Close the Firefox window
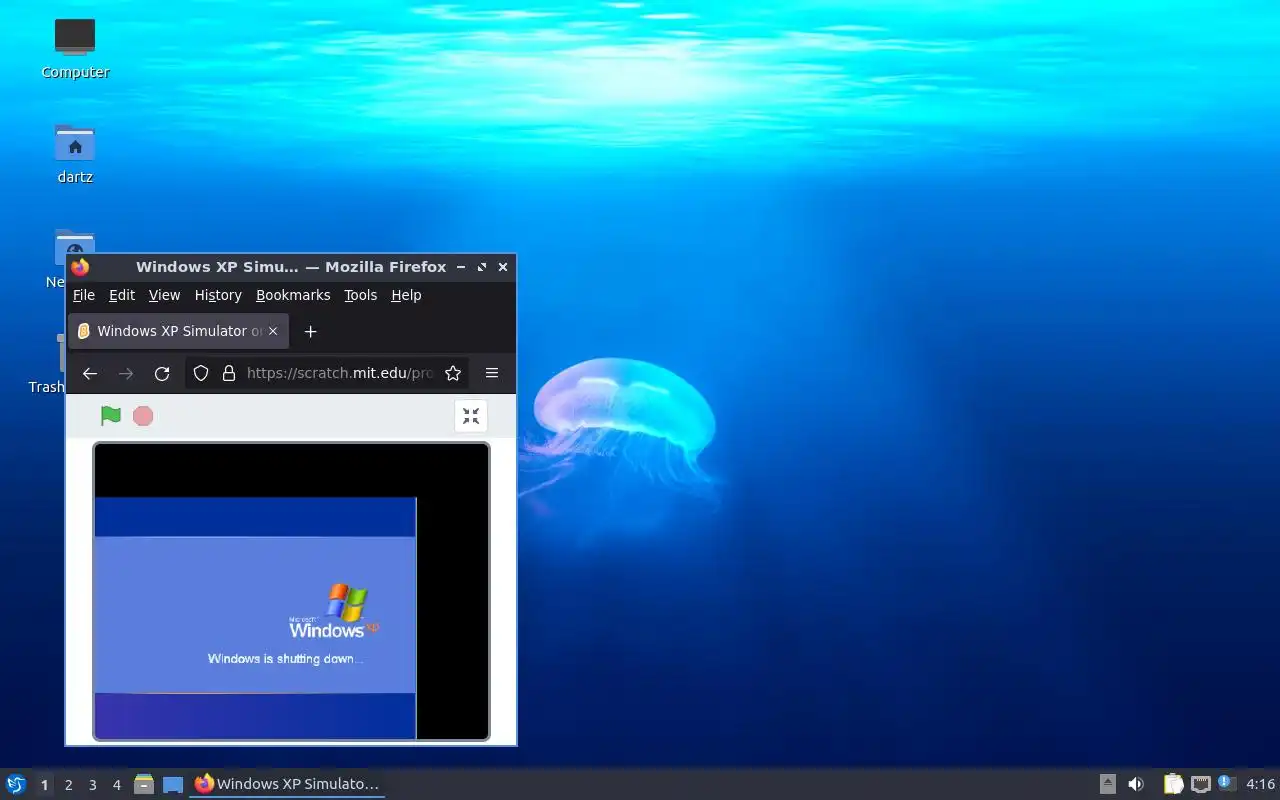1280x800 pixels. 503,267
